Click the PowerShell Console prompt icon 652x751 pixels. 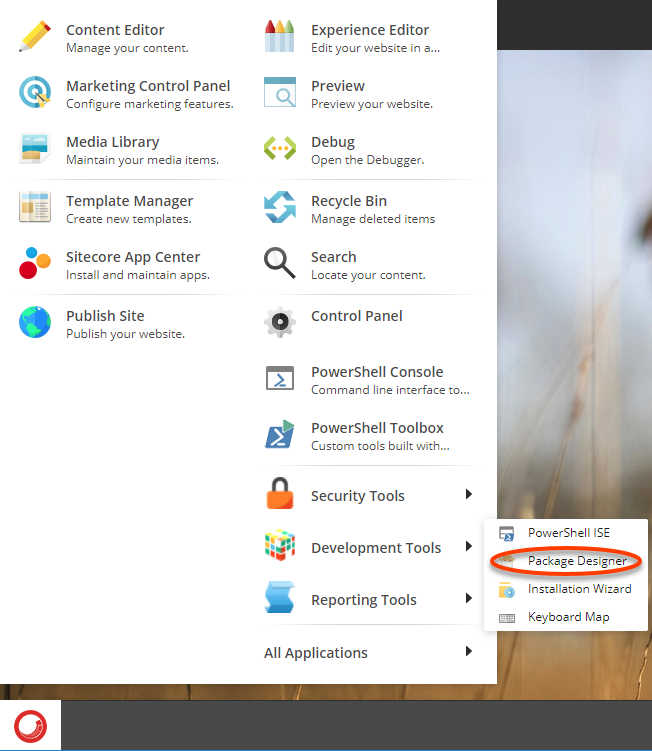[x=280, y=378]
